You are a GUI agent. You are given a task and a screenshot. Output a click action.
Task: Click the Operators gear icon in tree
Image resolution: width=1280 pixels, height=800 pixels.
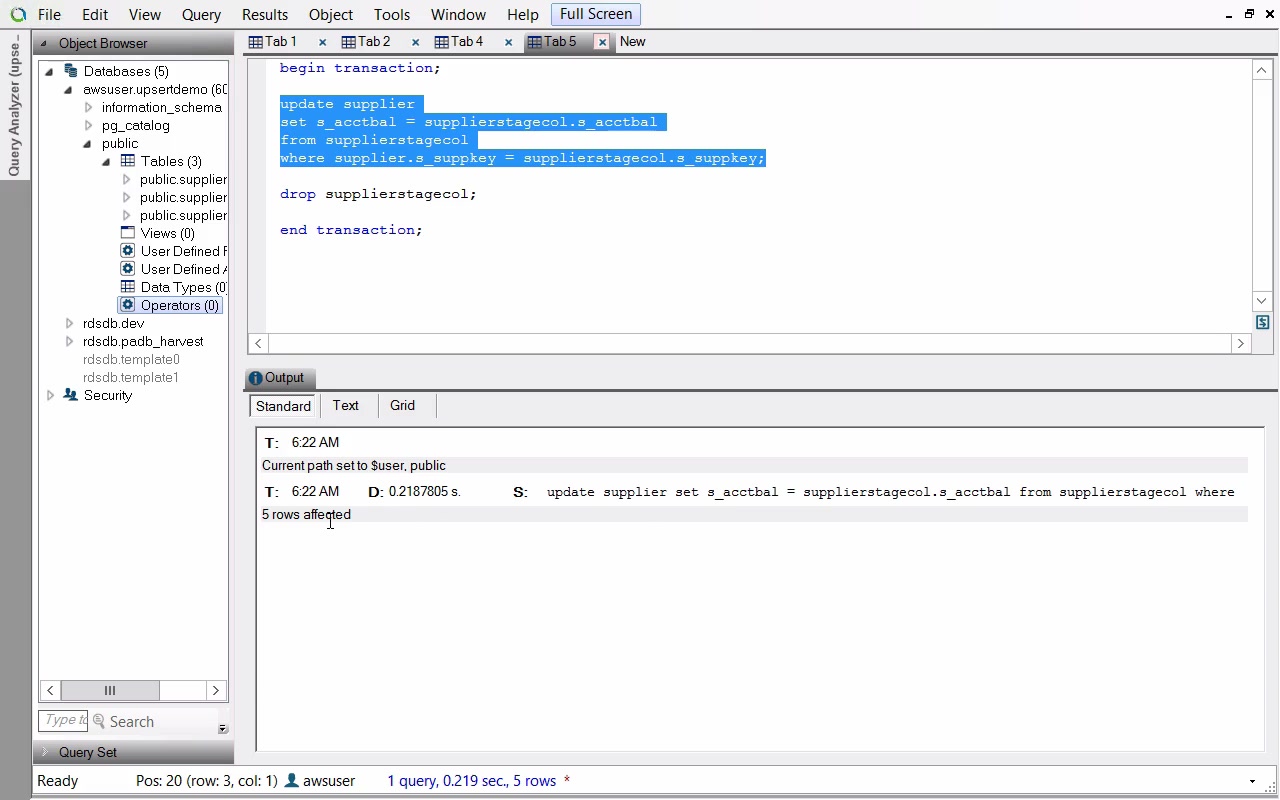[x=128, y=305]
